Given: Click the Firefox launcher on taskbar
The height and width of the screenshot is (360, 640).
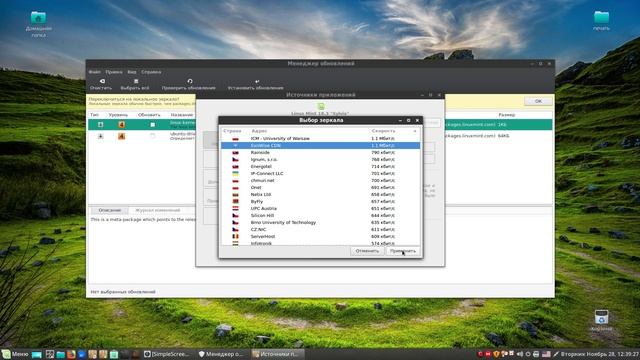Looking at the screenshot, I should coord(71,354).
